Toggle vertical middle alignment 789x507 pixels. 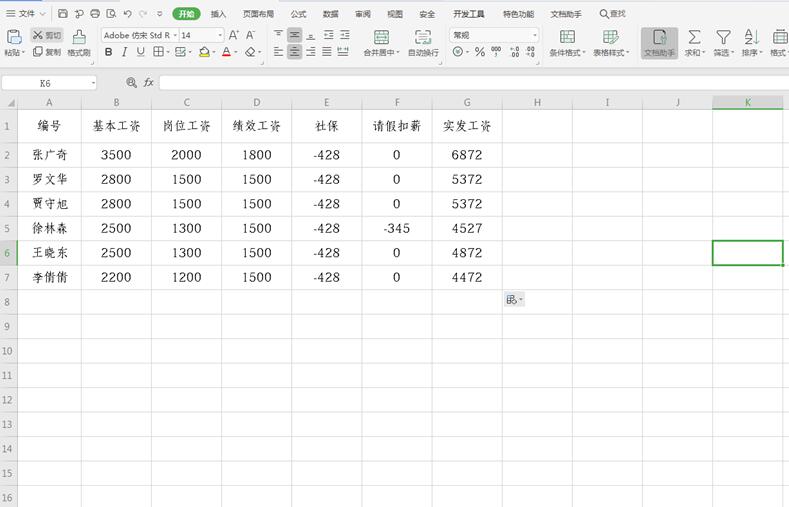[294, 35]
